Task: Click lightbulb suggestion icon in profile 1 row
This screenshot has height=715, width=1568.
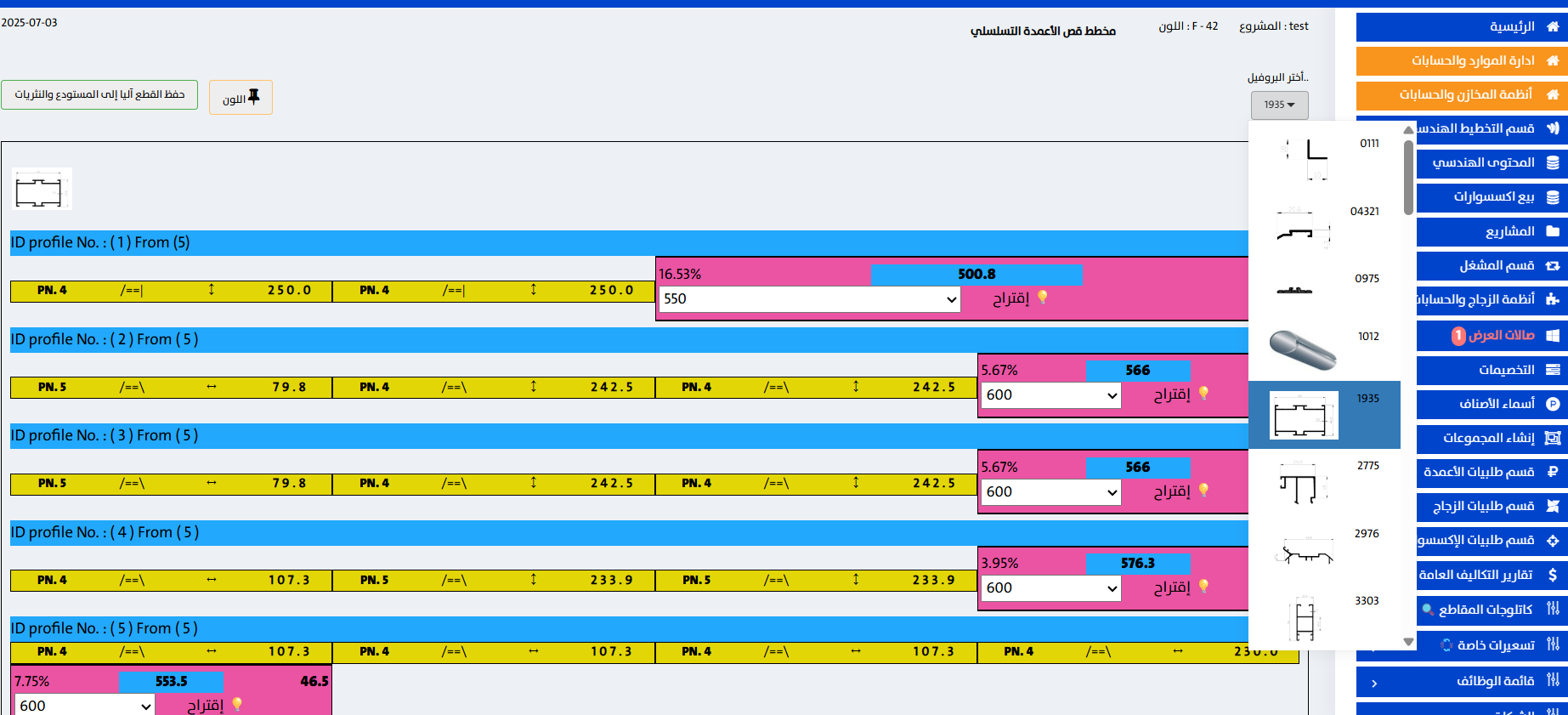Action: [1043, 297]
